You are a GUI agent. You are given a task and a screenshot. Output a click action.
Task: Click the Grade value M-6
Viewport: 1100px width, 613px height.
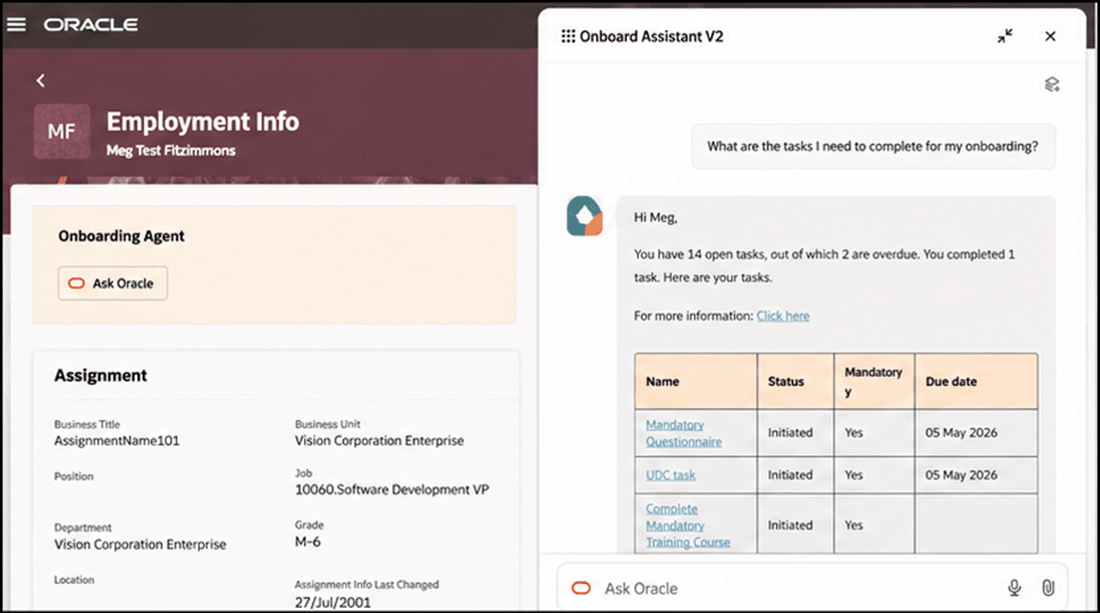tap(308, 541)
